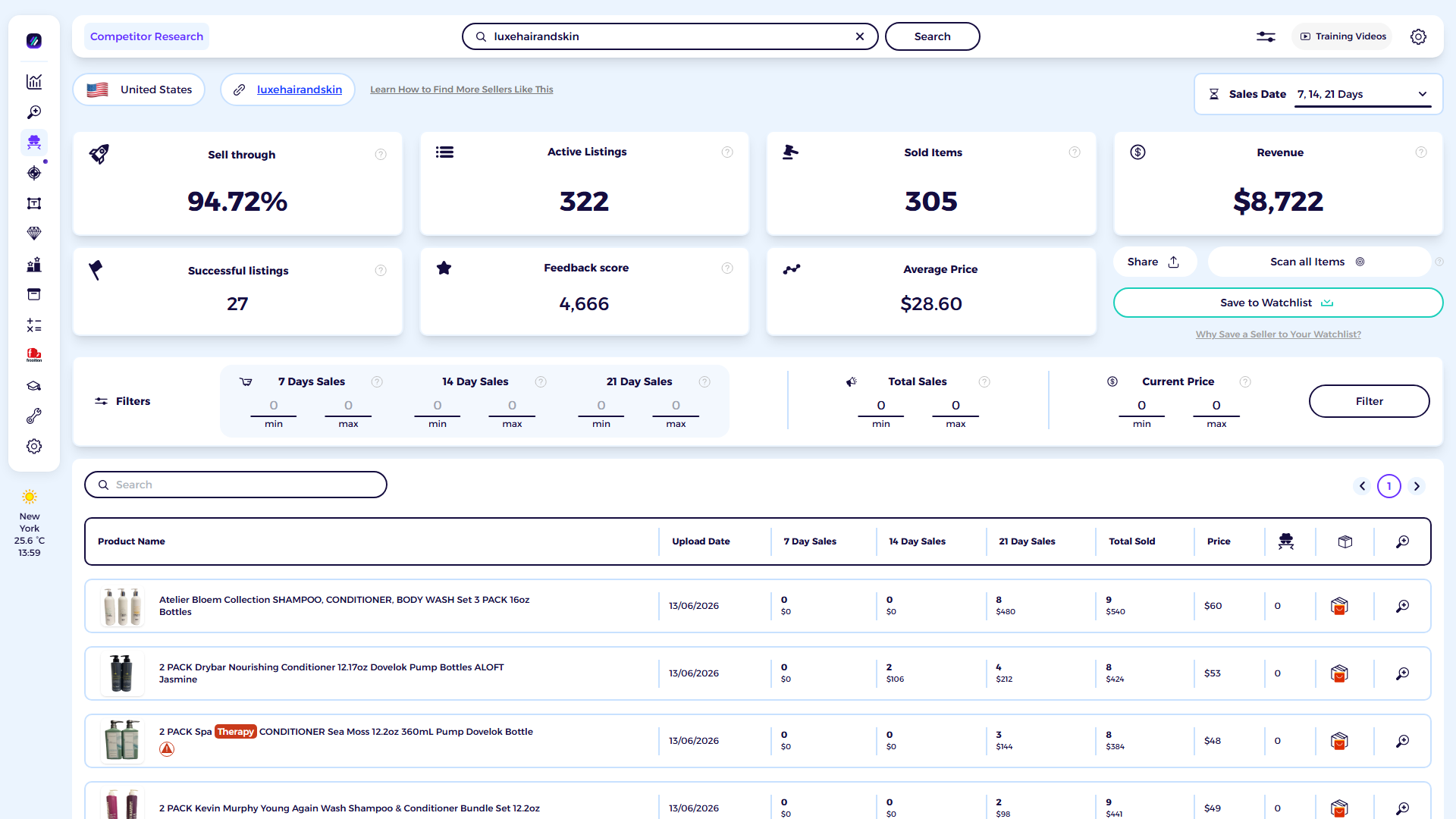
Task: Open the app logo home icon
Action: tap(34, 41)
